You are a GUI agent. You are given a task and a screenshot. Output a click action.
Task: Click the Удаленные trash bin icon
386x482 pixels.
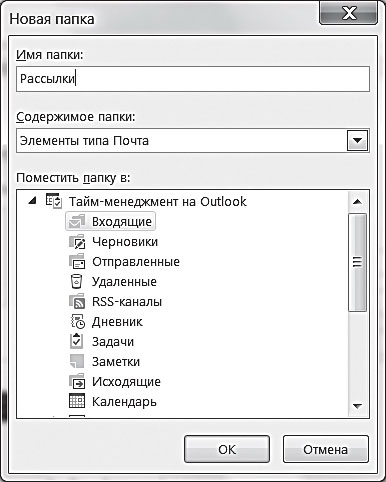(76, 281)
